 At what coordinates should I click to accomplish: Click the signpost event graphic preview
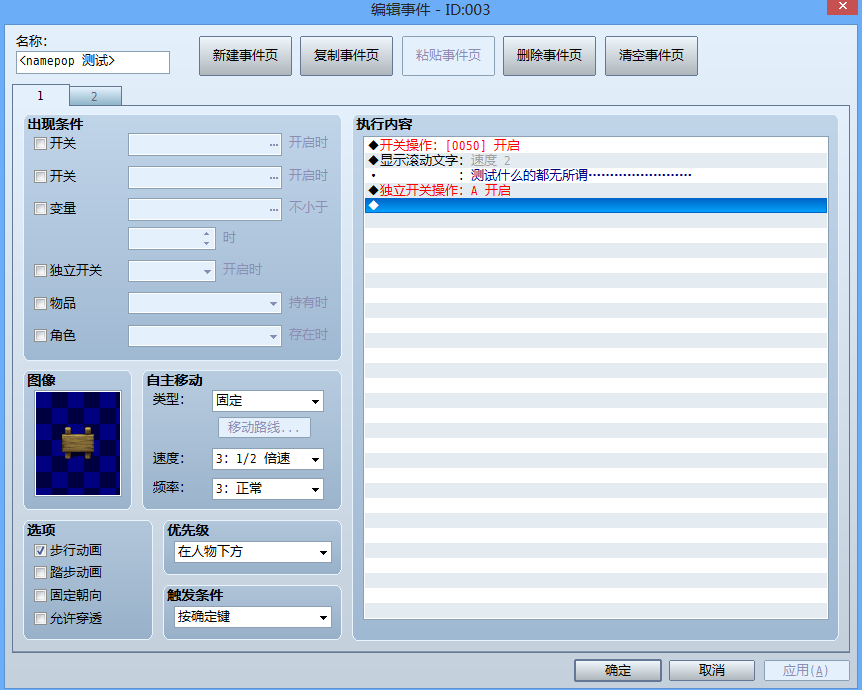(x=78, y=443)
